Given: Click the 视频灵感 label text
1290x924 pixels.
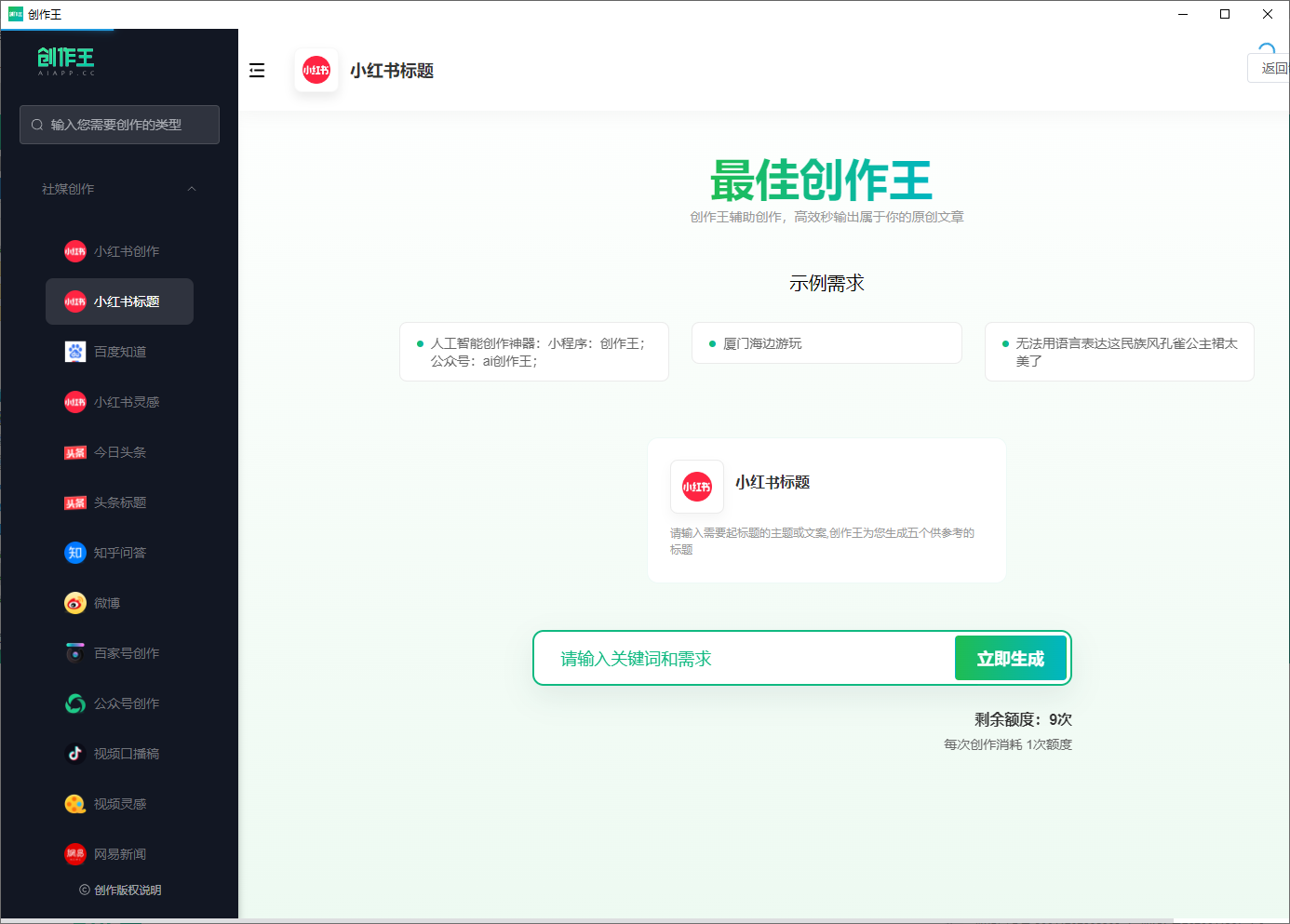Looking at the screenshot, I should (120, 804).
